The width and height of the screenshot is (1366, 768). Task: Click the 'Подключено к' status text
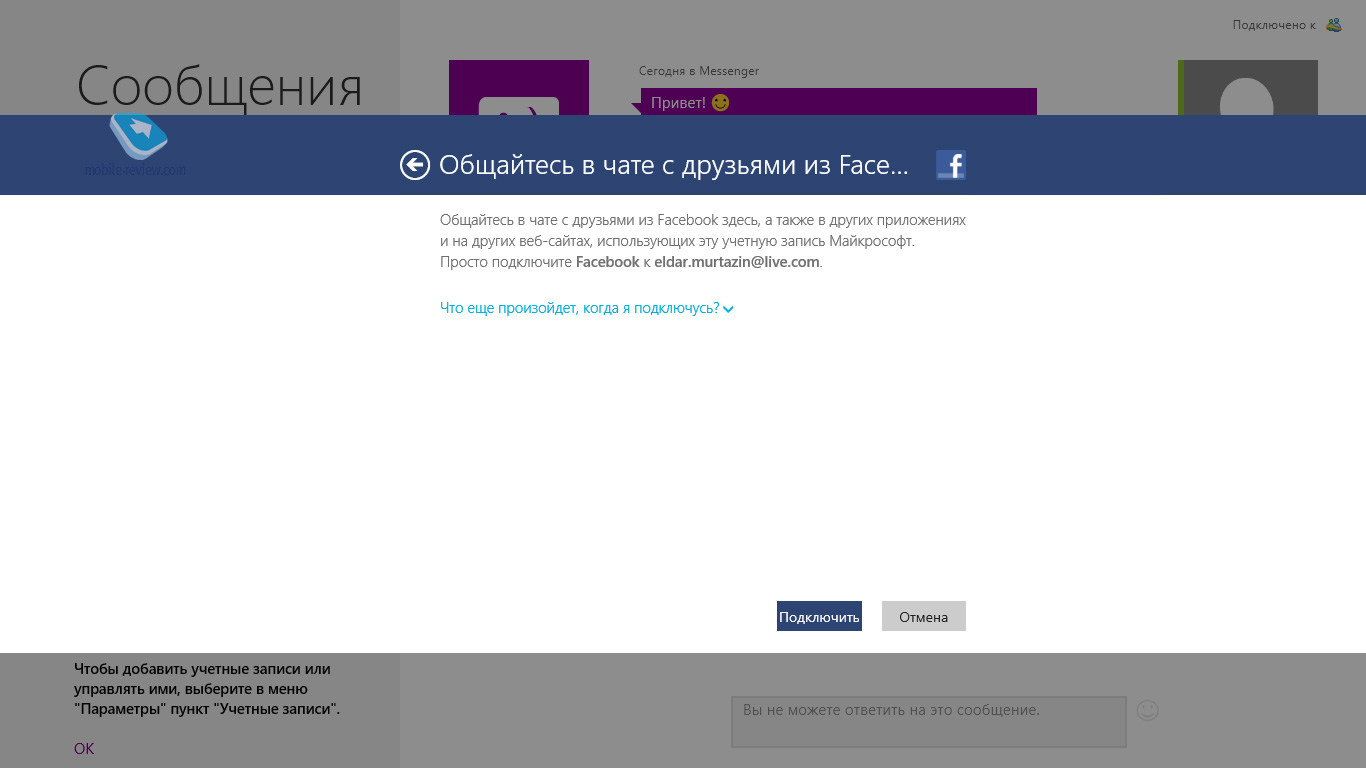(x=1274, y=25)
